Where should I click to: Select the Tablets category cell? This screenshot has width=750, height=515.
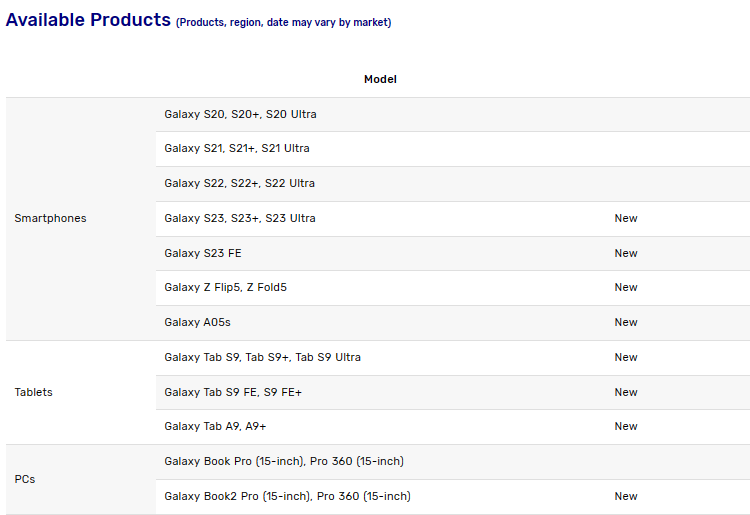point(33,392)
